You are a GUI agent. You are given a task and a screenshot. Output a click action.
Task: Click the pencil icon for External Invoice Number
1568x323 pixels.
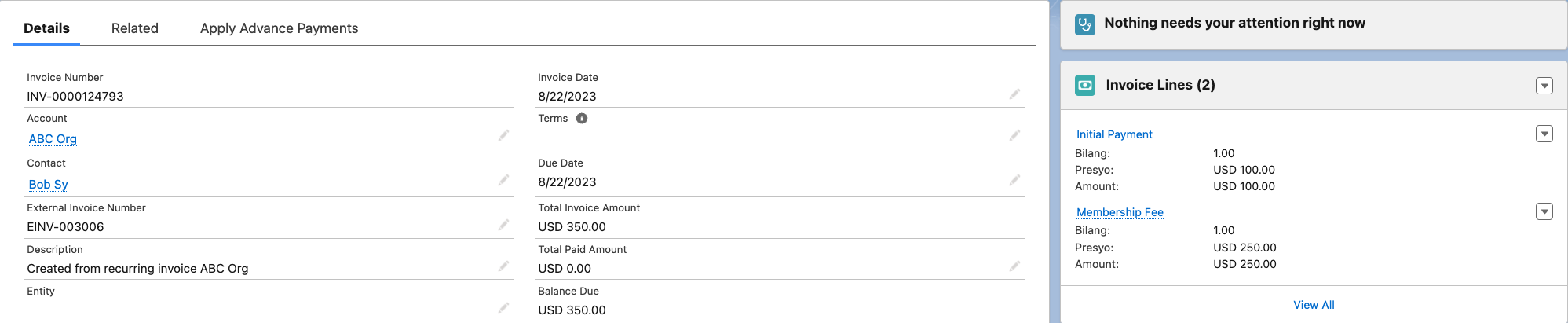503,226
